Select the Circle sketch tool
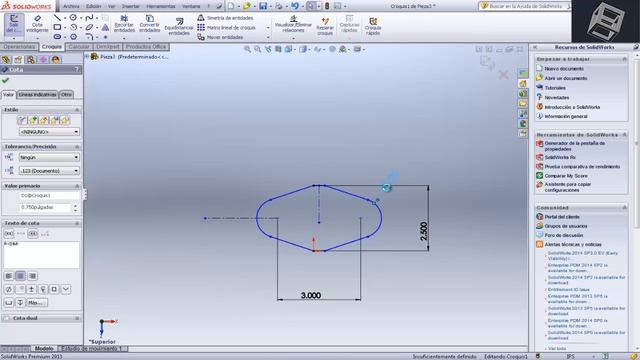Screen dimensions: 640x360 [x=73, y=18]
